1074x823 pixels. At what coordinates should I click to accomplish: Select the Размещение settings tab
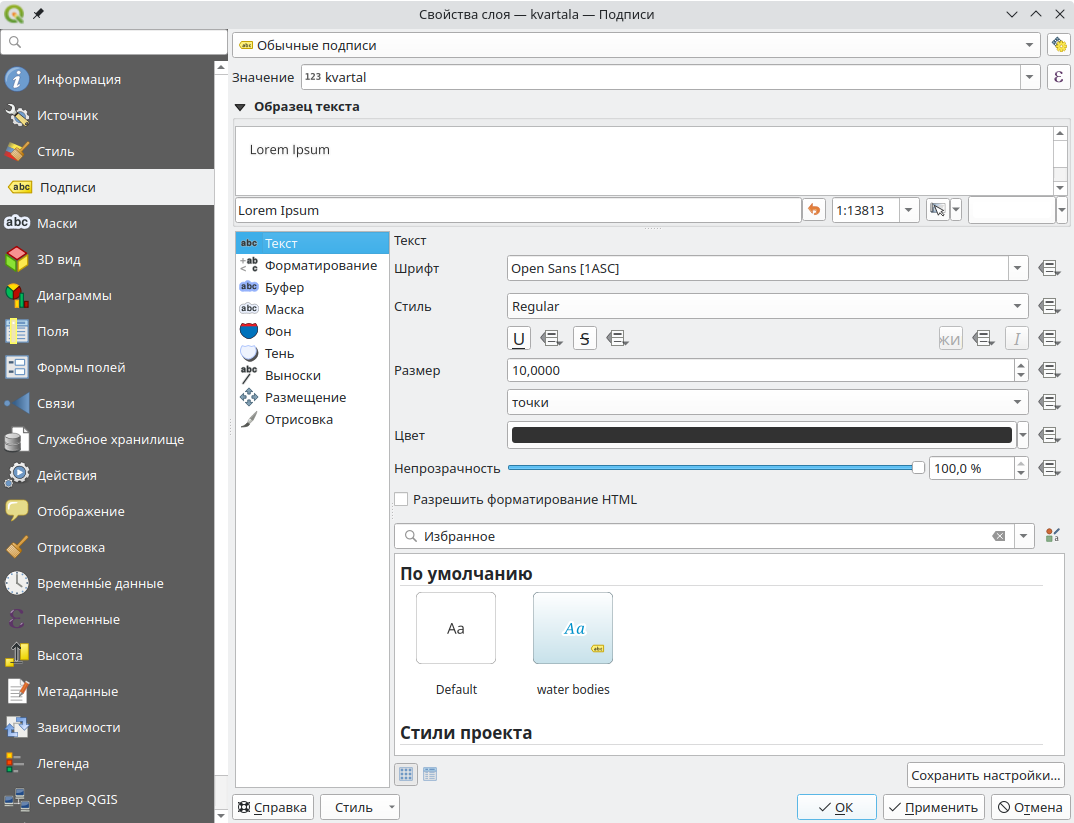[x=312, y=397]
